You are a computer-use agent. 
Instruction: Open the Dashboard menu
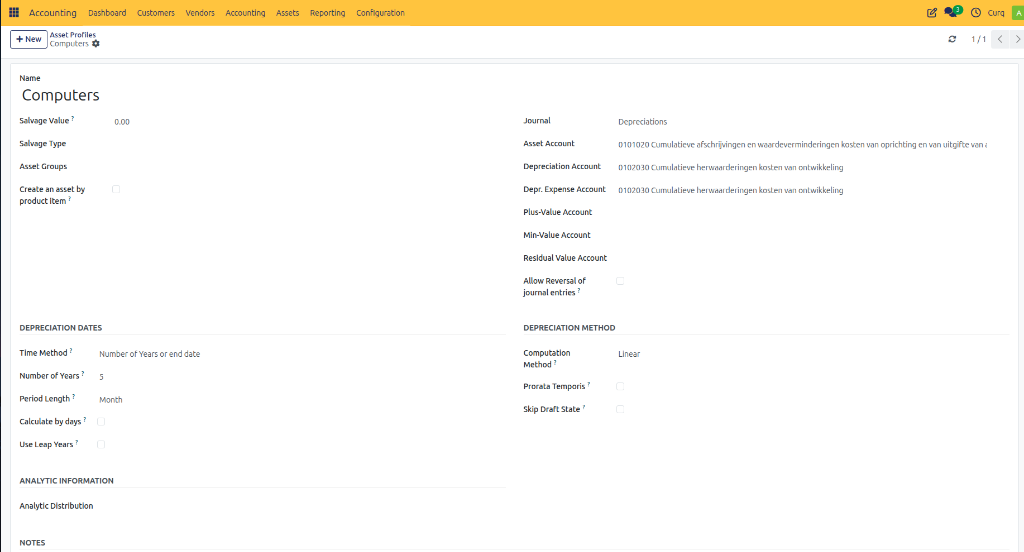(107, 12)
